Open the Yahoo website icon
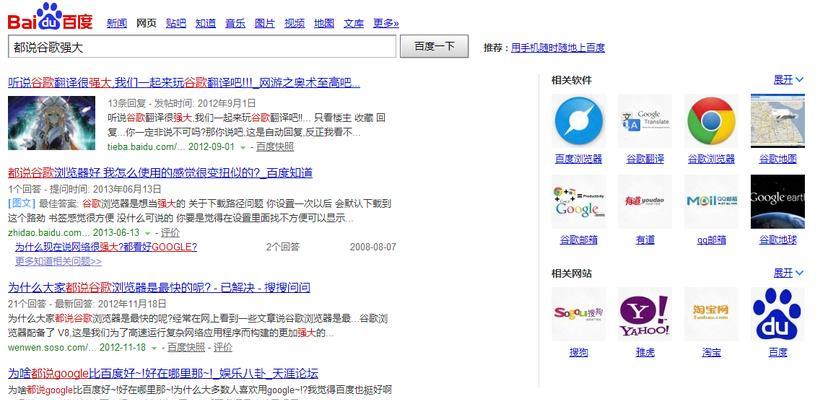The width and height of the screenshot is (828, 400). pos(645,314)
